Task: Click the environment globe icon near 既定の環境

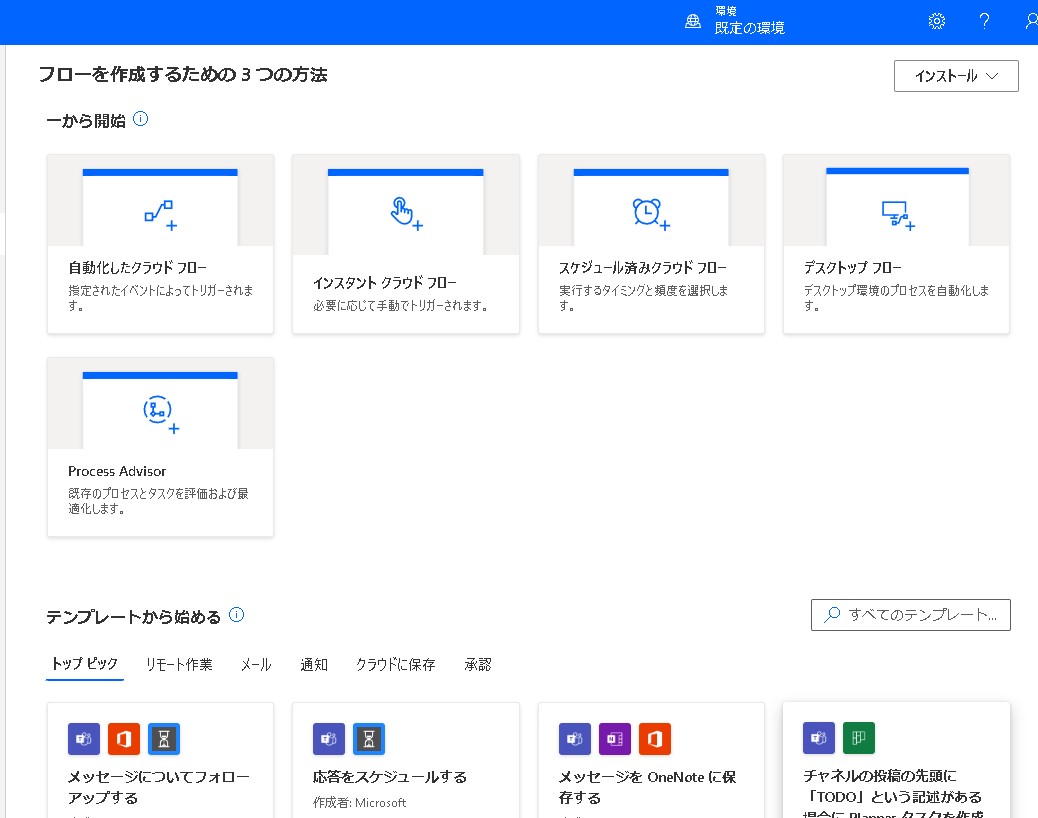Action: (x=693, y=20)
